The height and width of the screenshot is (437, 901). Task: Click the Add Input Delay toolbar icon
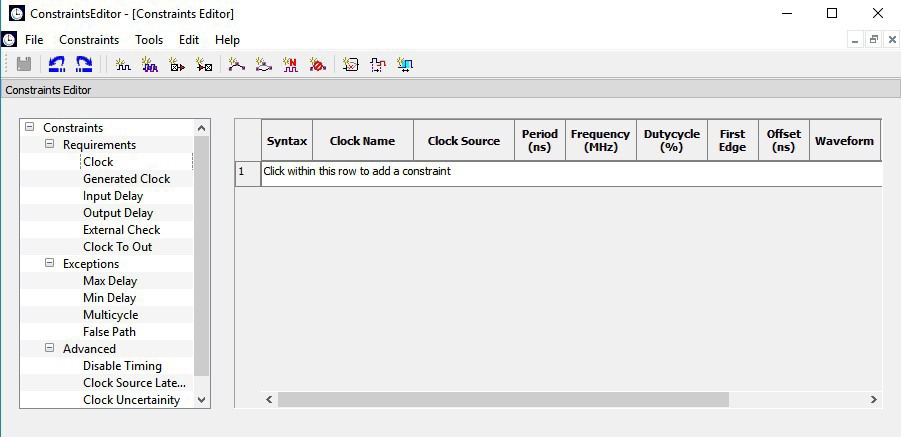[x=177, y=64]
